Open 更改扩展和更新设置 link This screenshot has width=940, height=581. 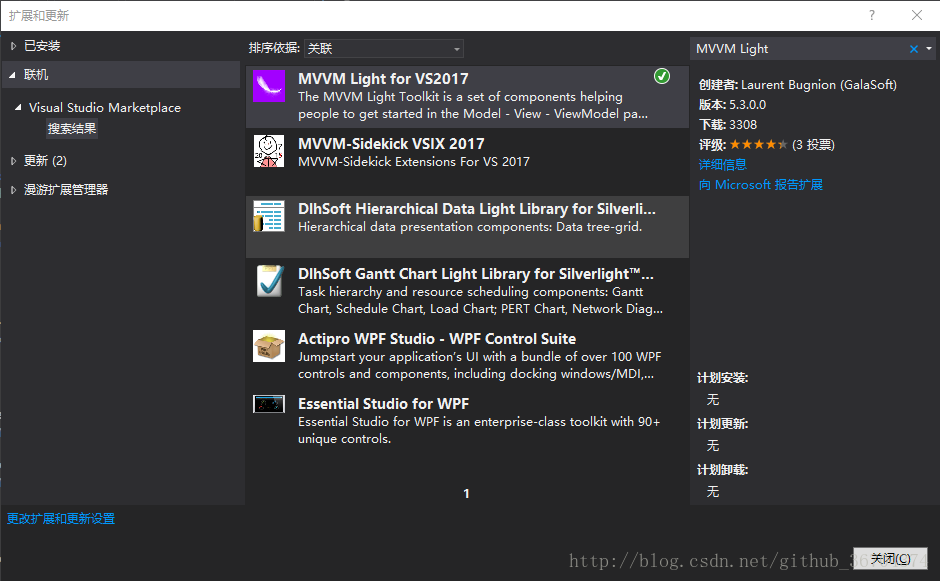[61, 519]
